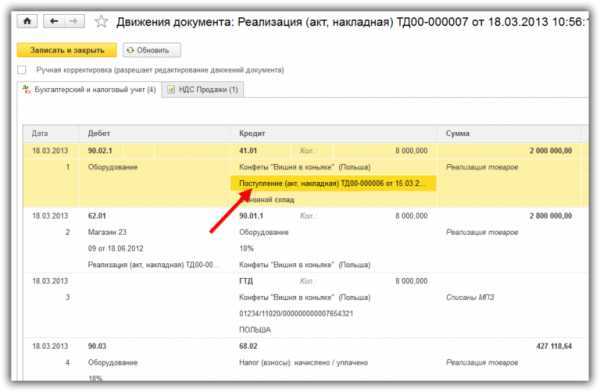This screenshot has height=392, width=600.
Task: Select the 09 от 18.06.2012 contract cell
Action: pos(116,248)
